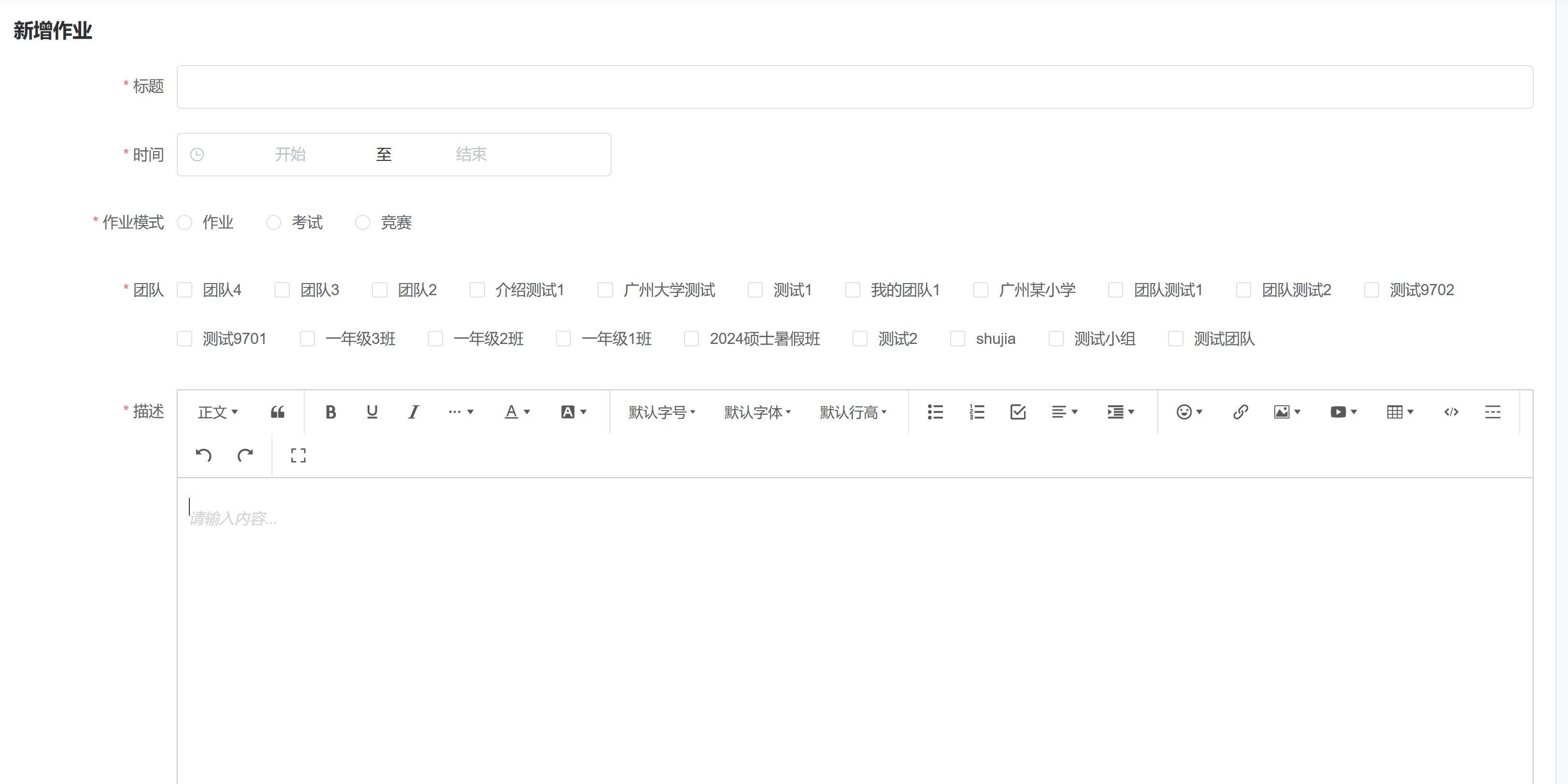Viewport: 1568px width, 784px height.
Task: Undo the last edit
Action: pos(203,456)
